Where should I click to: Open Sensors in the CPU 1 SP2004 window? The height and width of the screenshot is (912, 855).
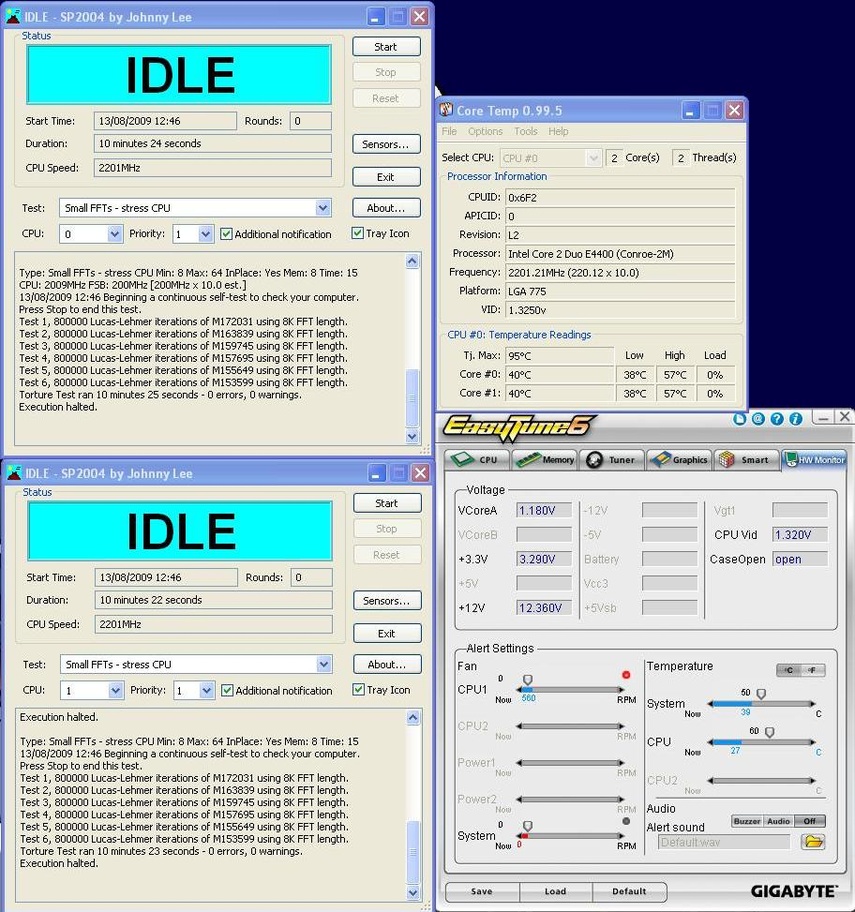[x=387, y=601]
